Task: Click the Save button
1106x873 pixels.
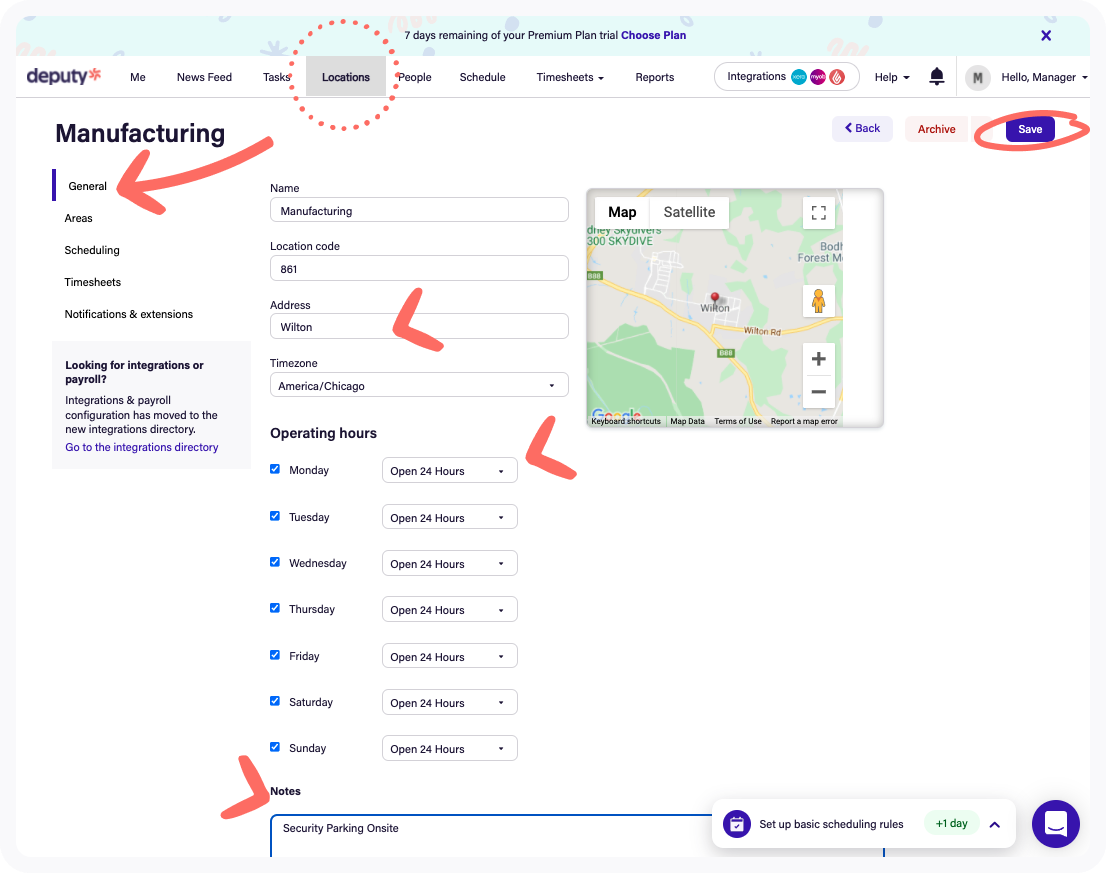Action: [x=1029, y=129]
